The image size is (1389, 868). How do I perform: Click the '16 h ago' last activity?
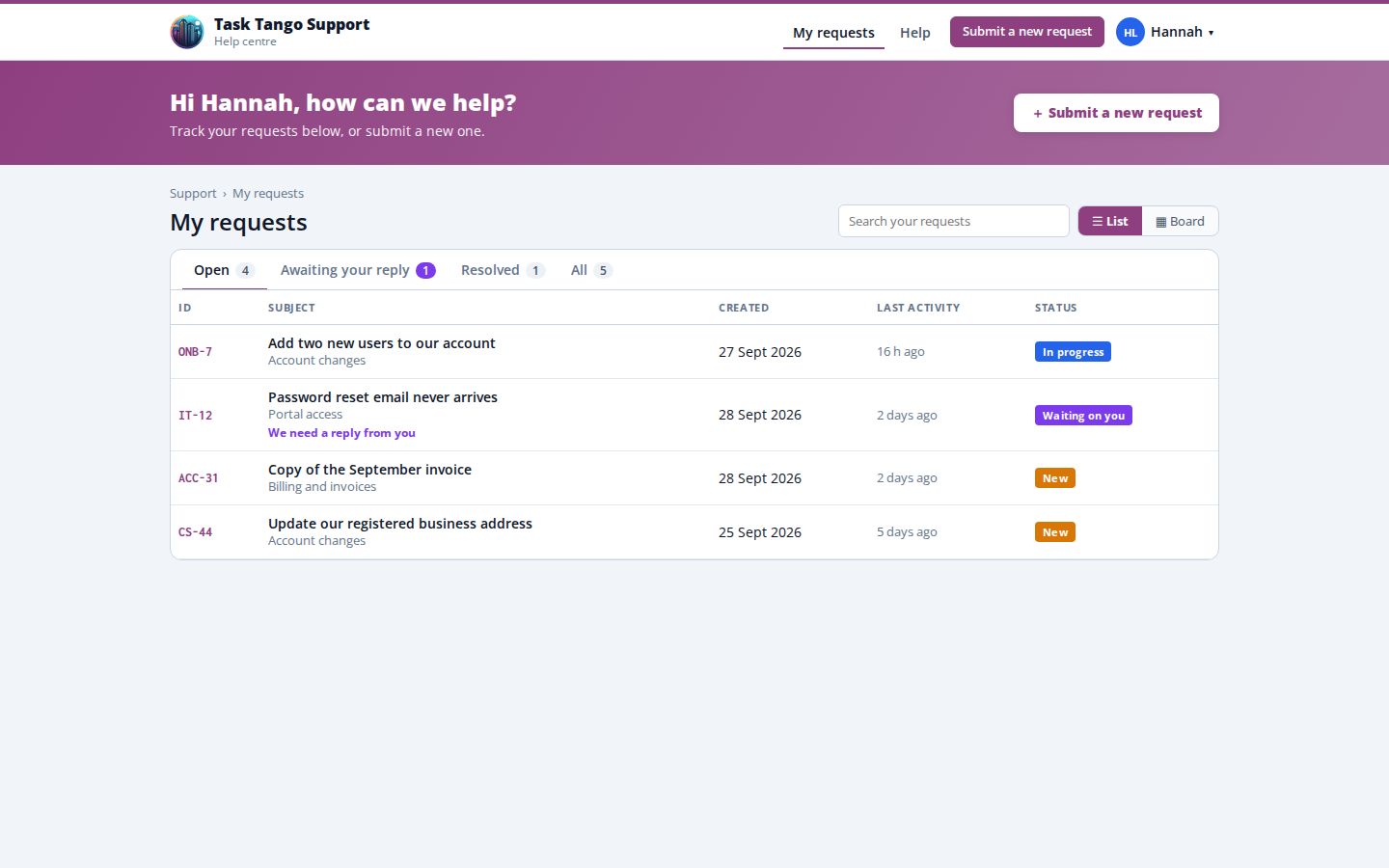pos(900,352)
